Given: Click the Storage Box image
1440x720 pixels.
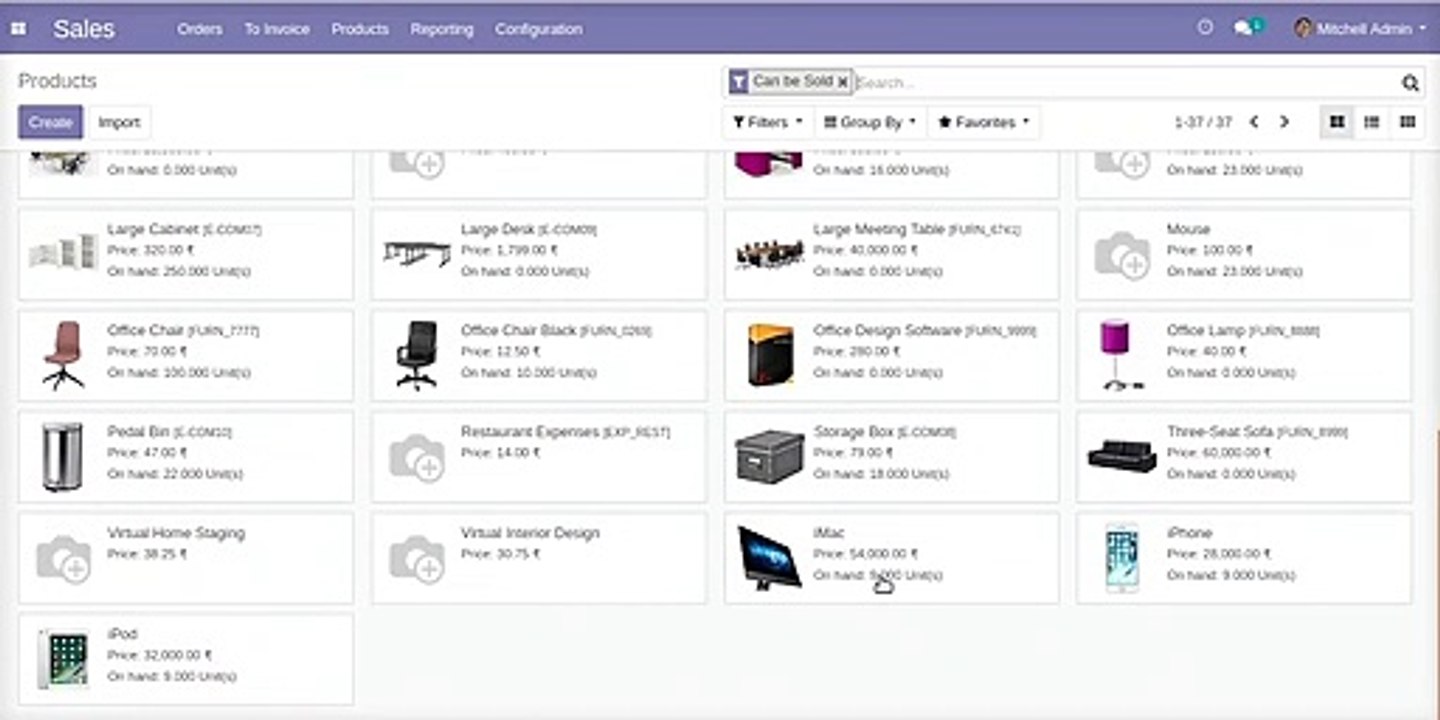Looking at the screenshot, I should [769, 457].
